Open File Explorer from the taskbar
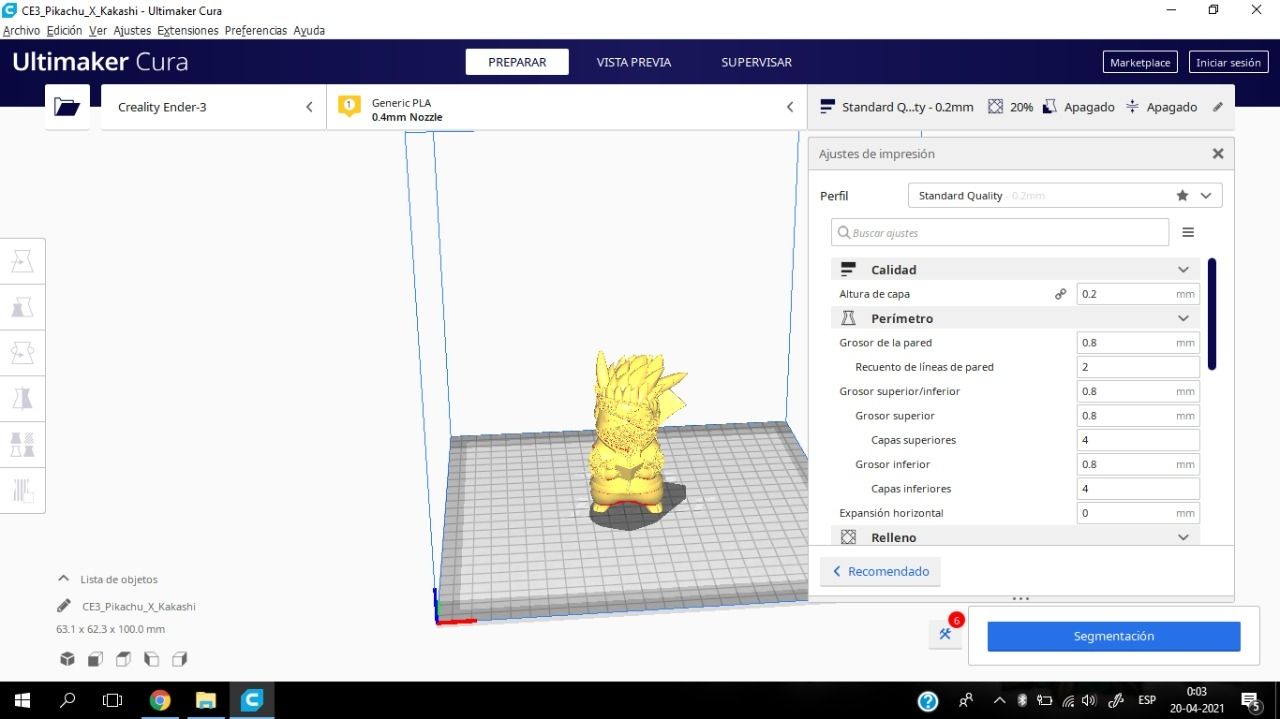The height and width of the screenshot is (719, 1280). pyautogui.click(x=206, y=700)
